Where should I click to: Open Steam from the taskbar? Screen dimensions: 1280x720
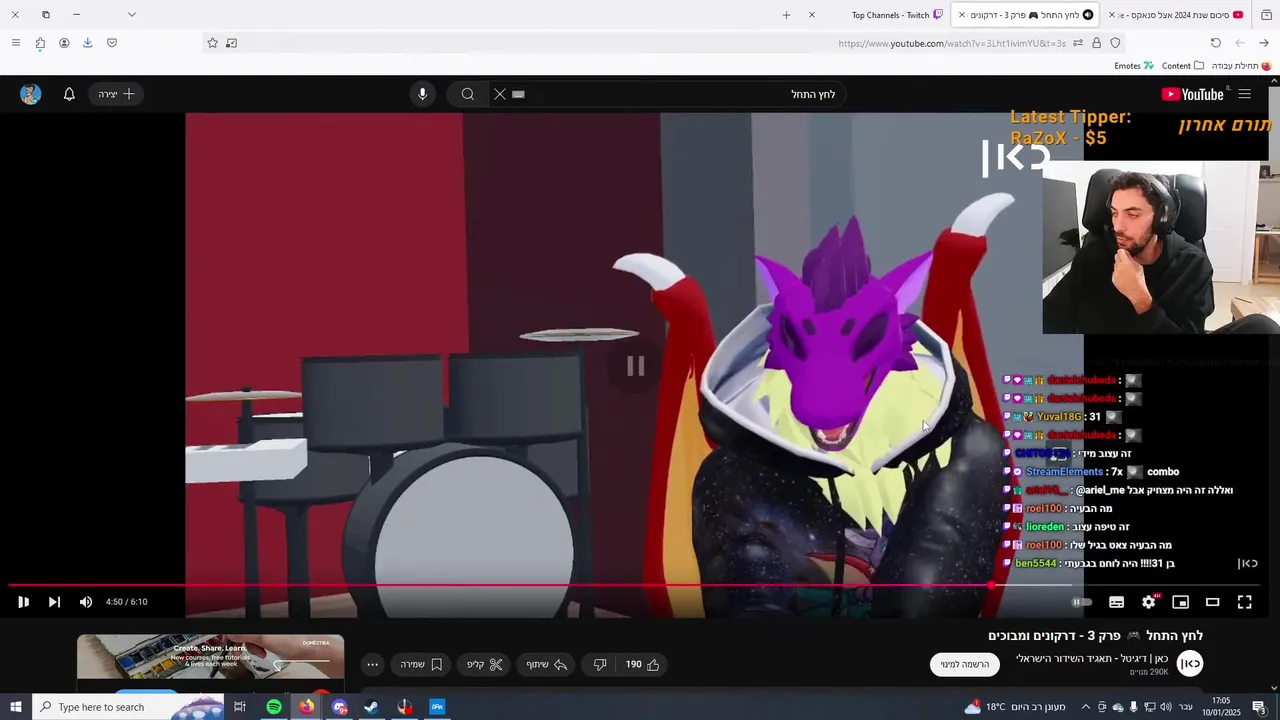371,707
